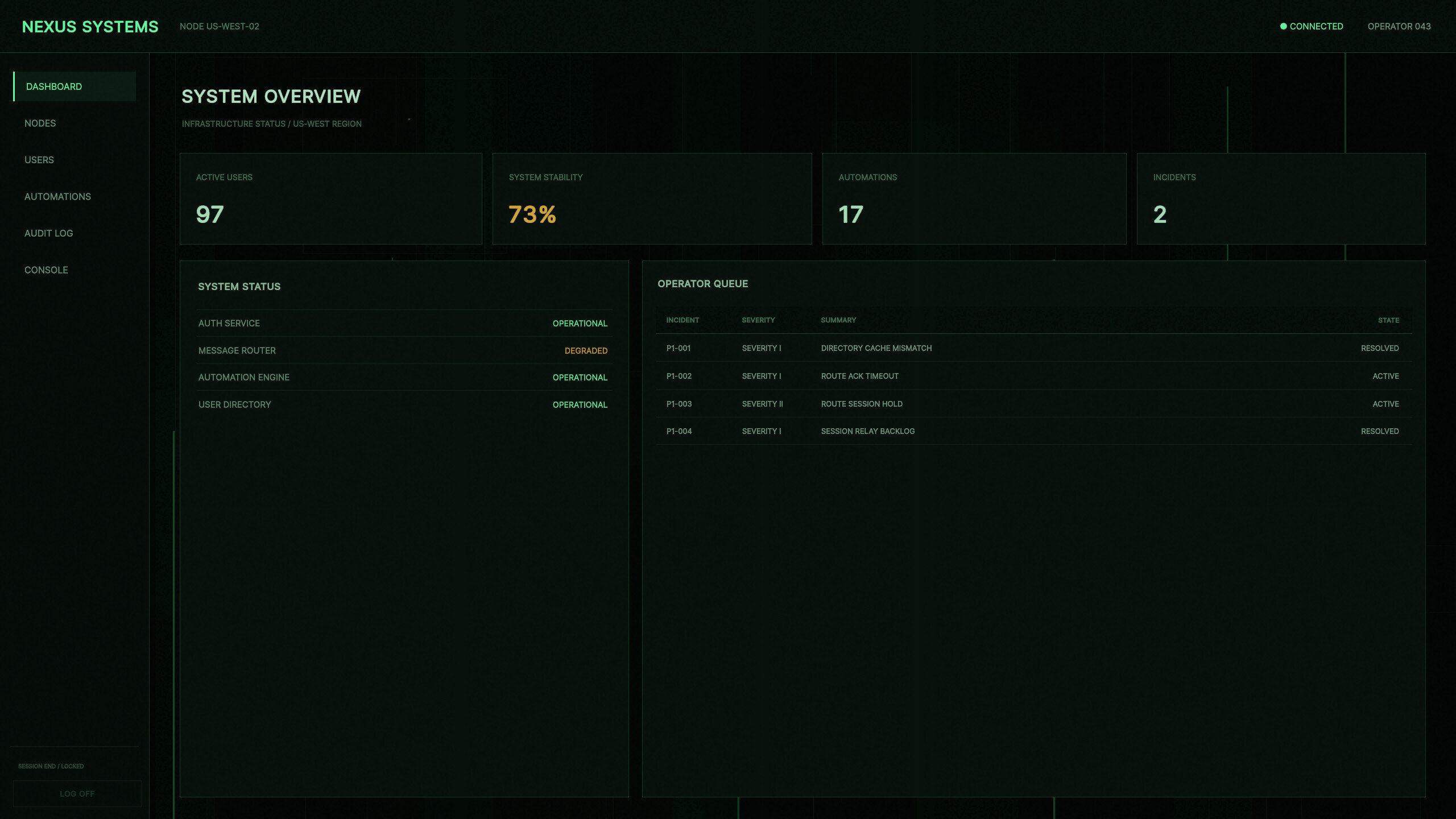Click the State column header
Image resolution: width=1456 pixels, height=819 pixels.
(x=1388, y=320)
